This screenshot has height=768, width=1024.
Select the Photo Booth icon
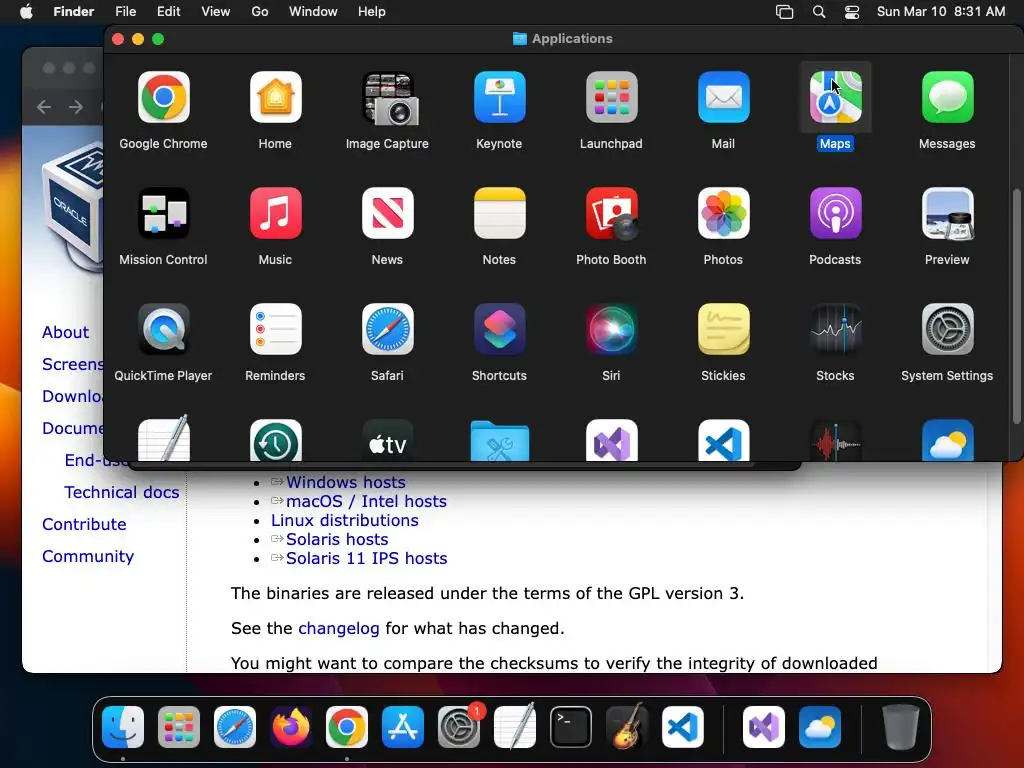611,214
